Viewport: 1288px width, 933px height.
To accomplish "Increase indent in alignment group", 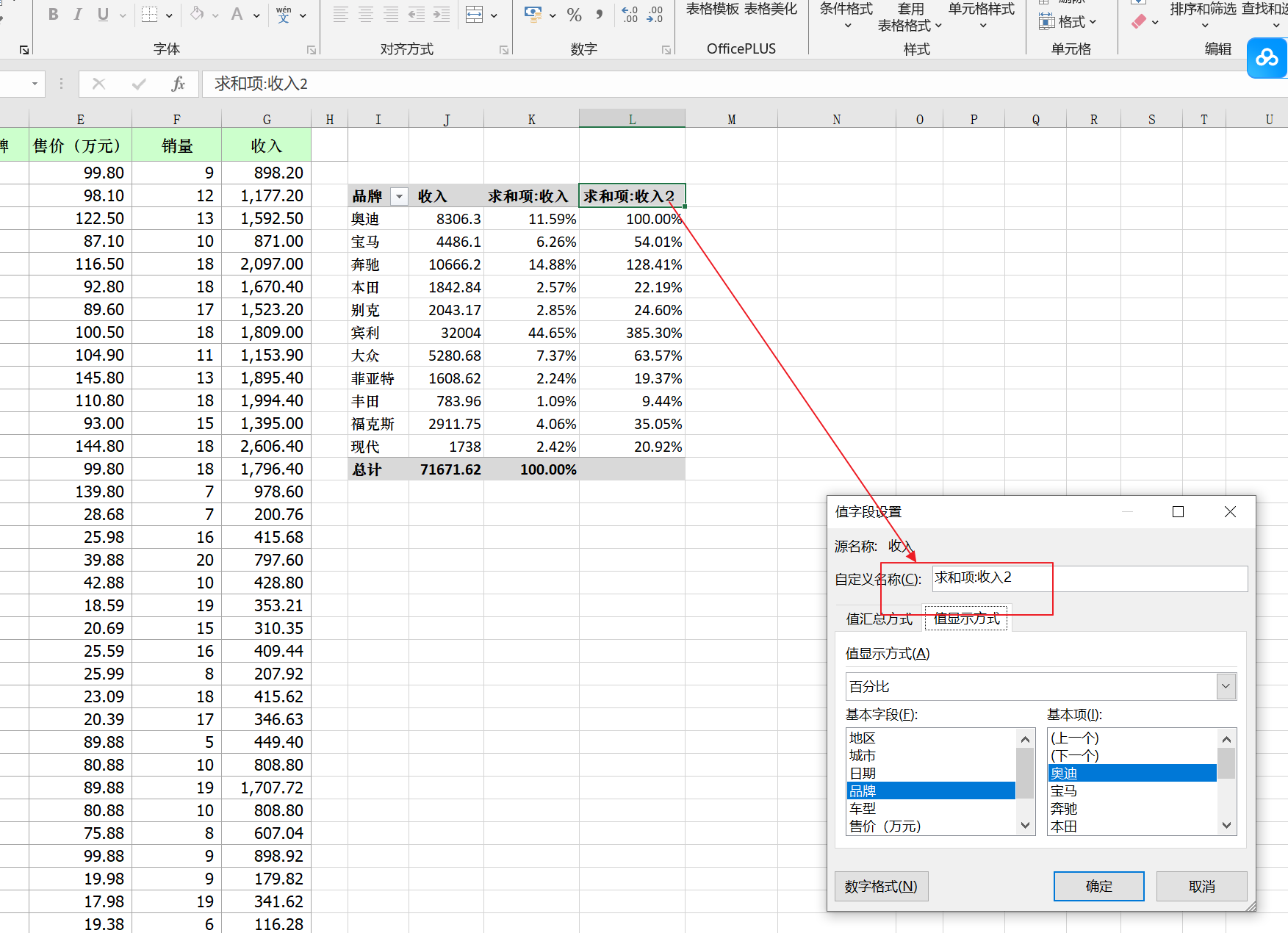I will [442, 15].
